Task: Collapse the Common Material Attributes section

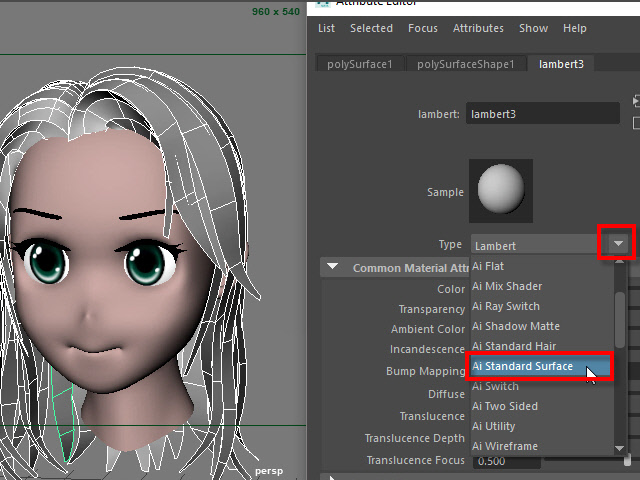Action: [331, 268]
